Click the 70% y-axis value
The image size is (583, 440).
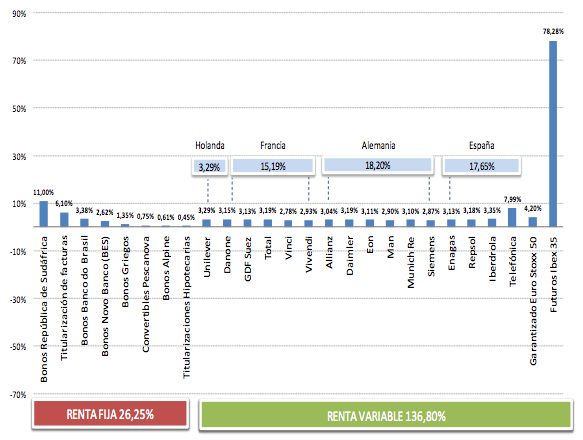point(19,61)
